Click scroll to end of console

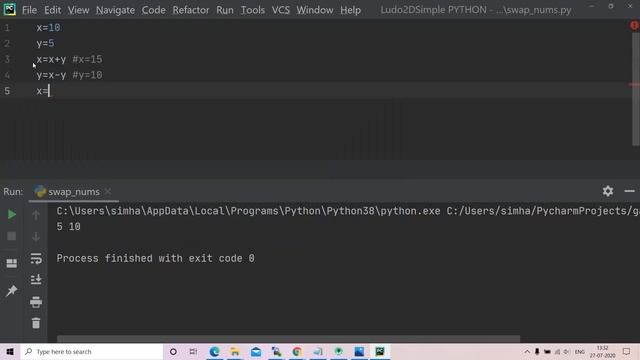pyautogui.click(x=36, y=280)
